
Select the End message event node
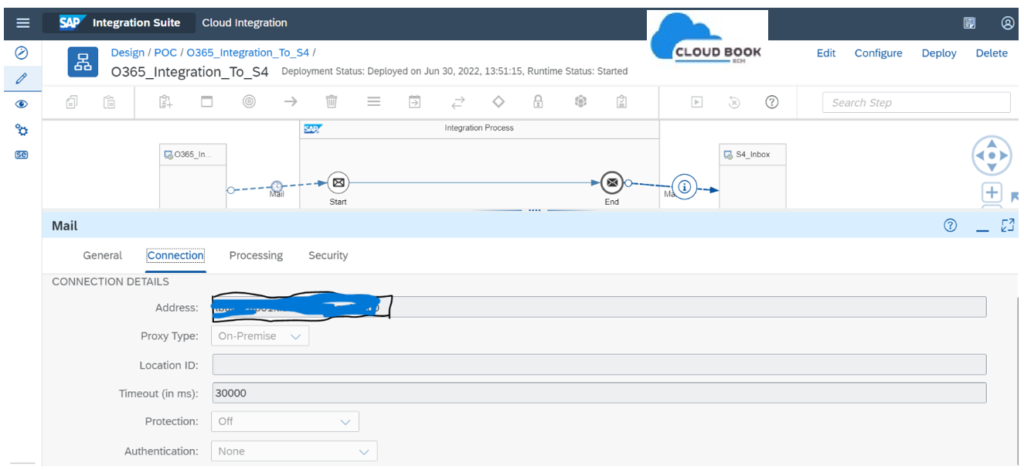(611, 183)
